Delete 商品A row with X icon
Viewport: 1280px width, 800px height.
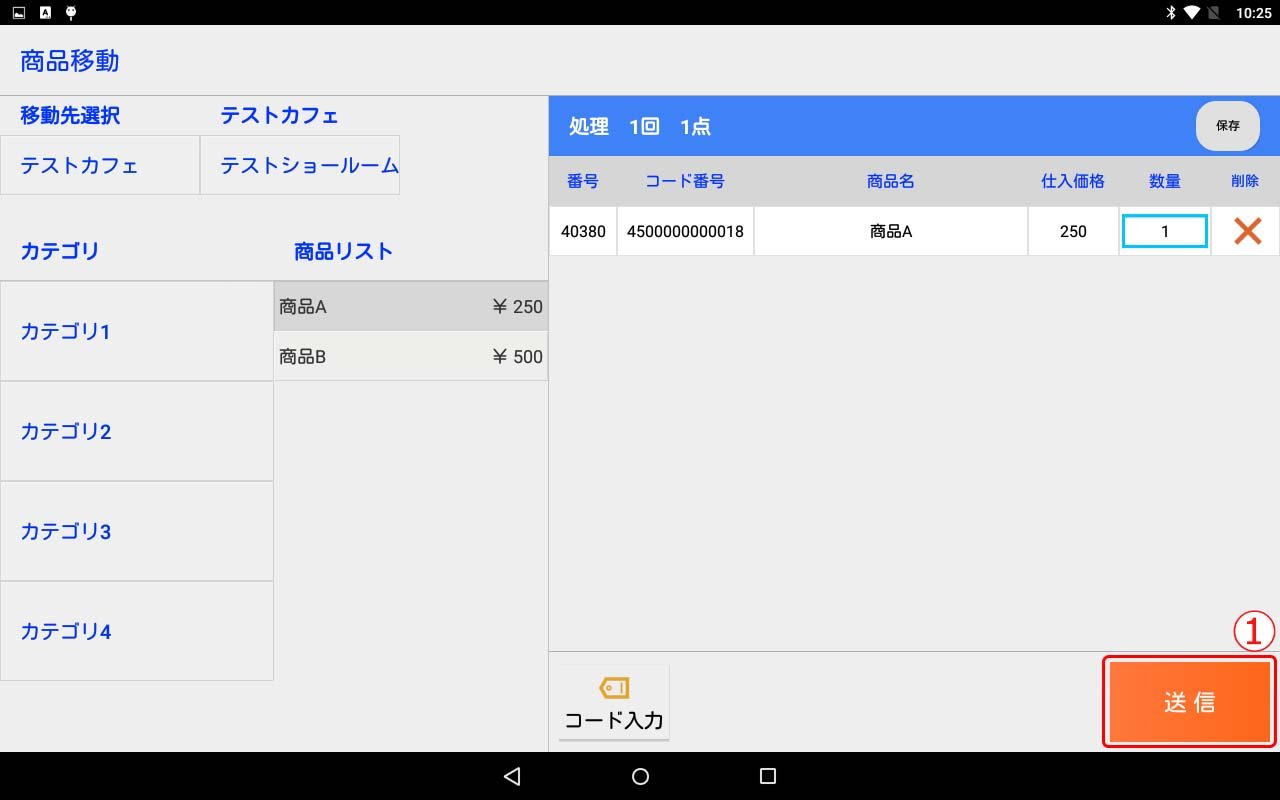coord(1247,231)
